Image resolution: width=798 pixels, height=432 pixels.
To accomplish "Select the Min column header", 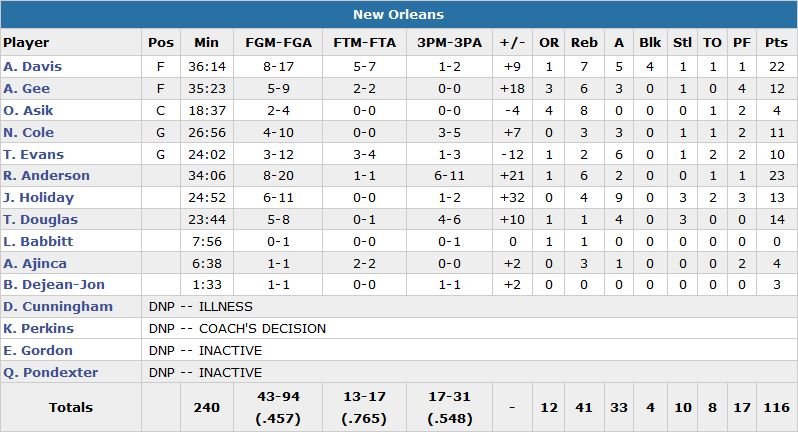I will coord(206,43).
